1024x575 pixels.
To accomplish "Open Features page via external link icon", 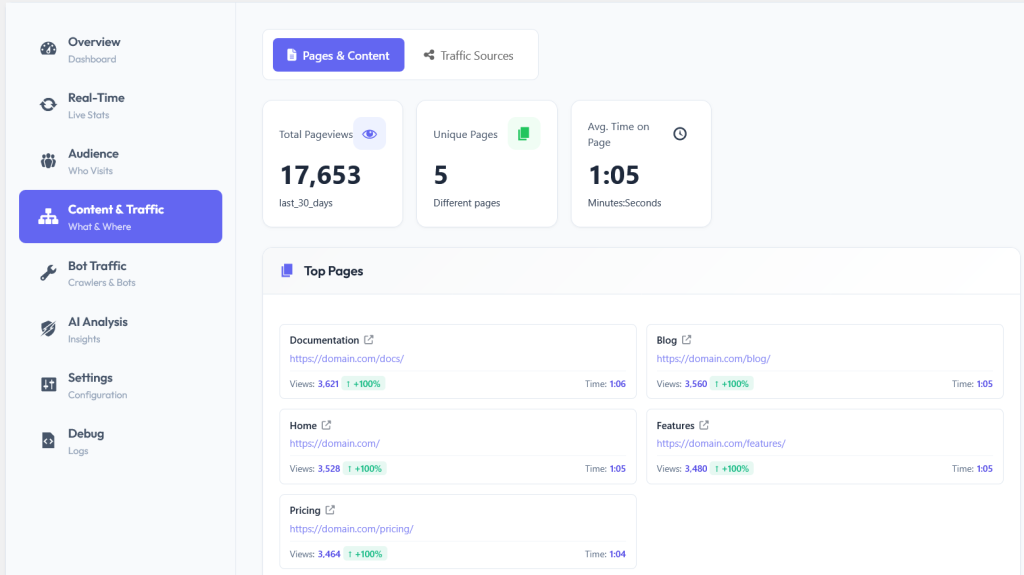I will click(x=704, y=425).
